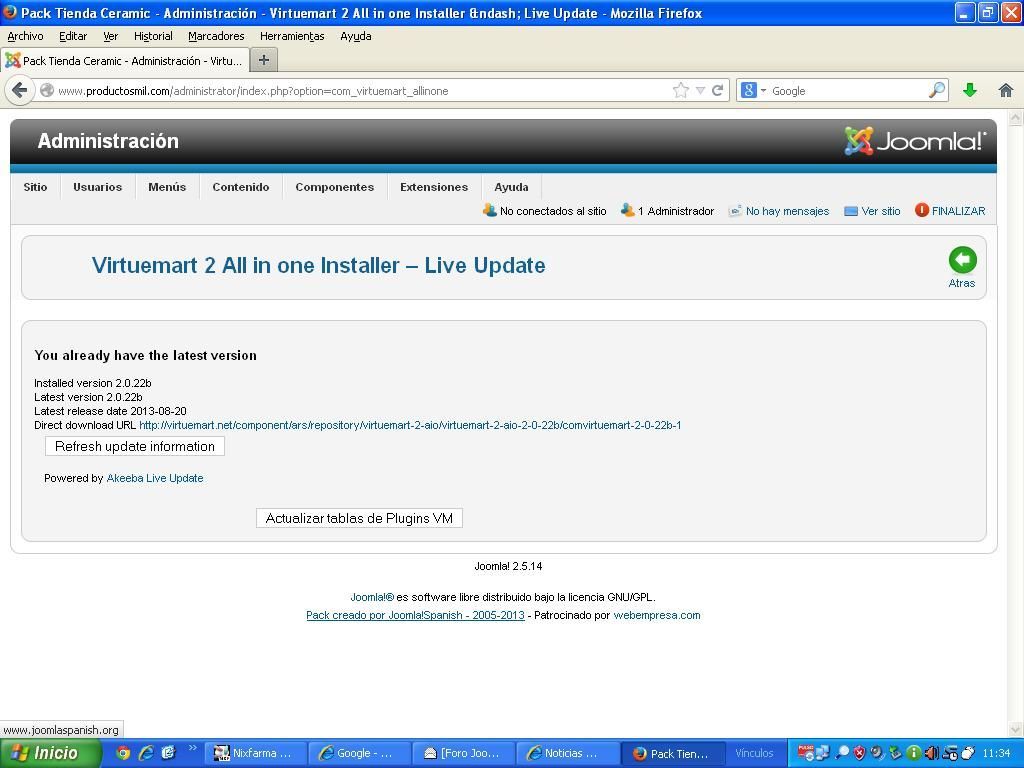Screen dimensions: 1024x768
Task: Launch Chrome from quick launch
Action: point(123,753)
